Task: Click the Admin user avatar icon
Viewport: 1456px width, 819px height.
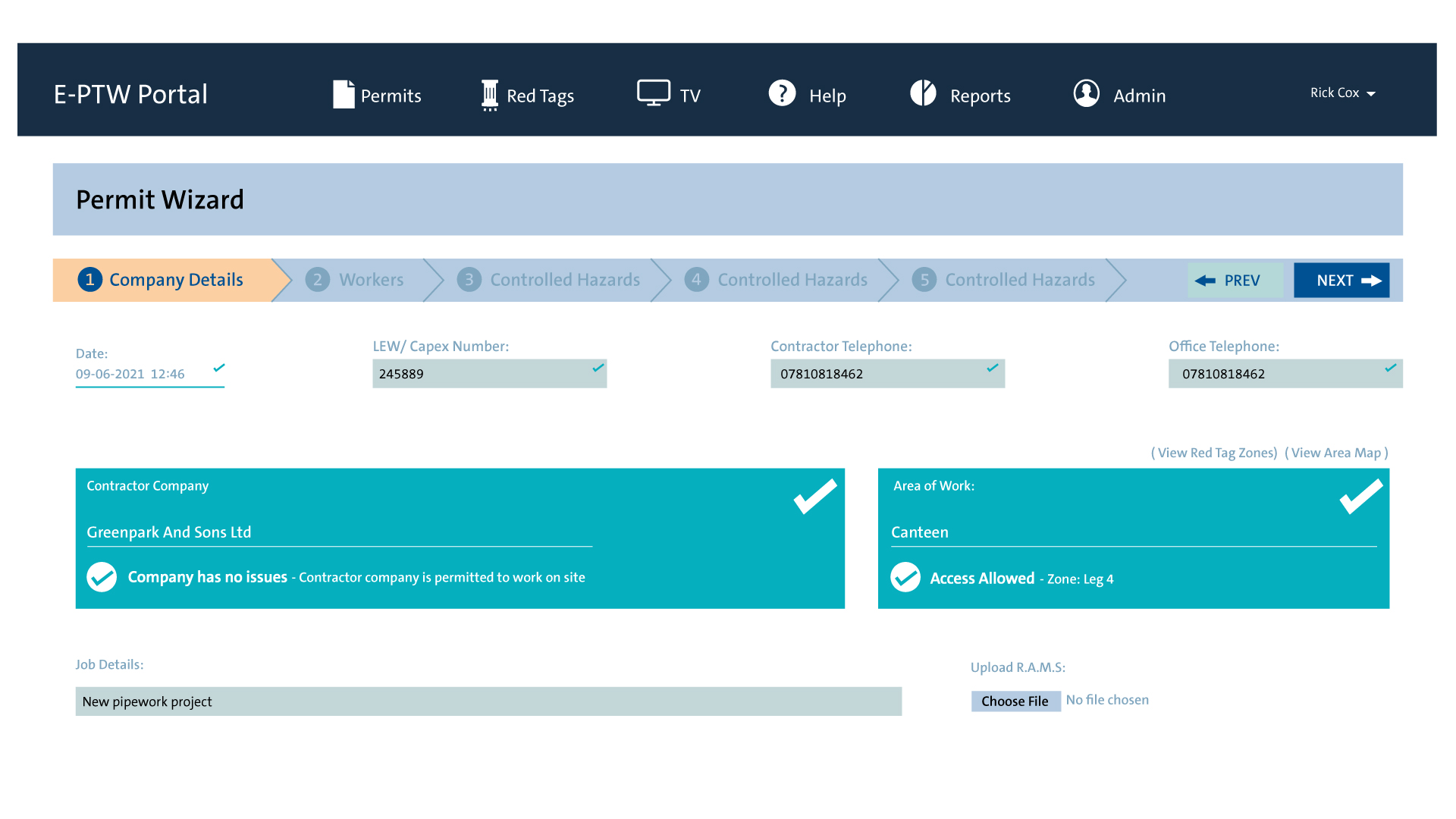Action: tap(1087, 93)
